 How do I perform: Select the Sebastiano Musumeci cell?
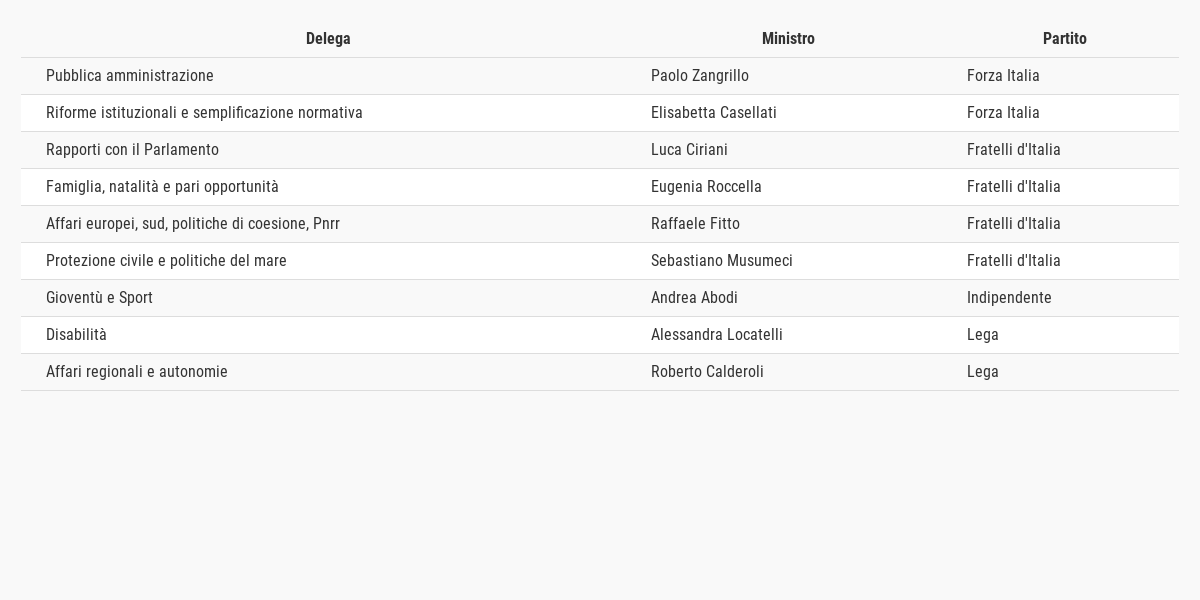click(x=788, y=261)
